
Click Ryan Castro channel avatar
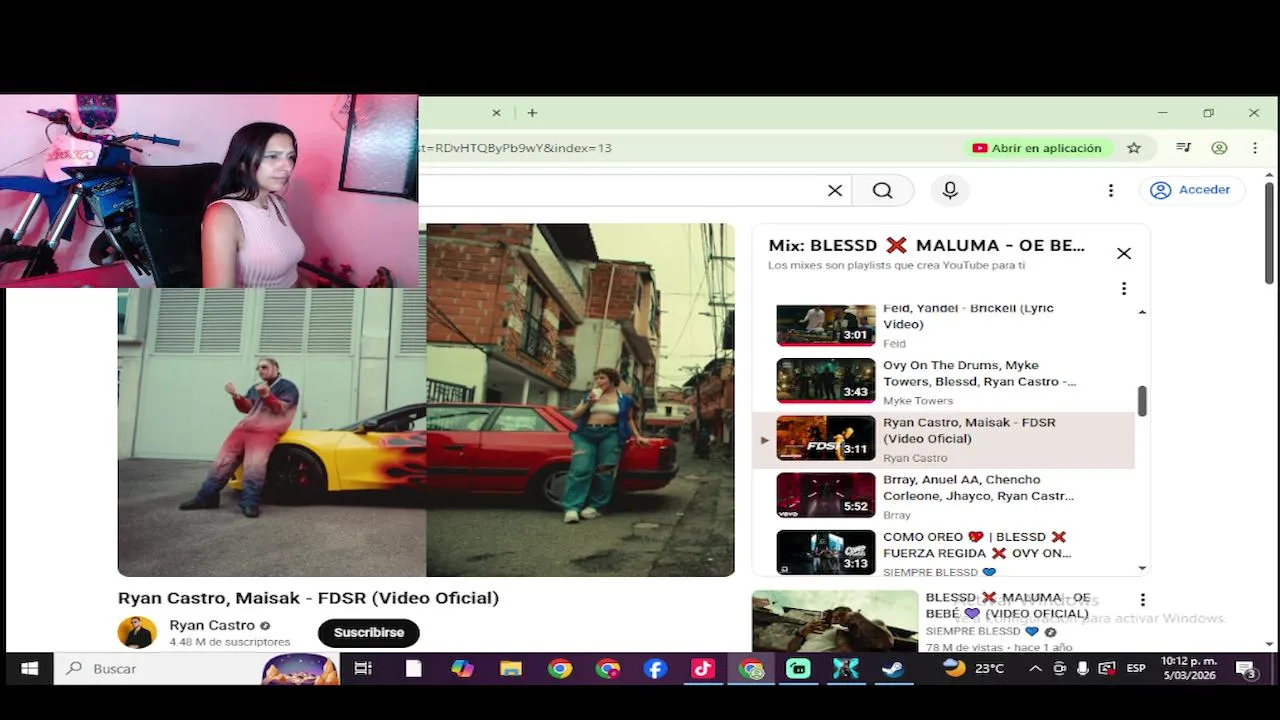(137, 632)
